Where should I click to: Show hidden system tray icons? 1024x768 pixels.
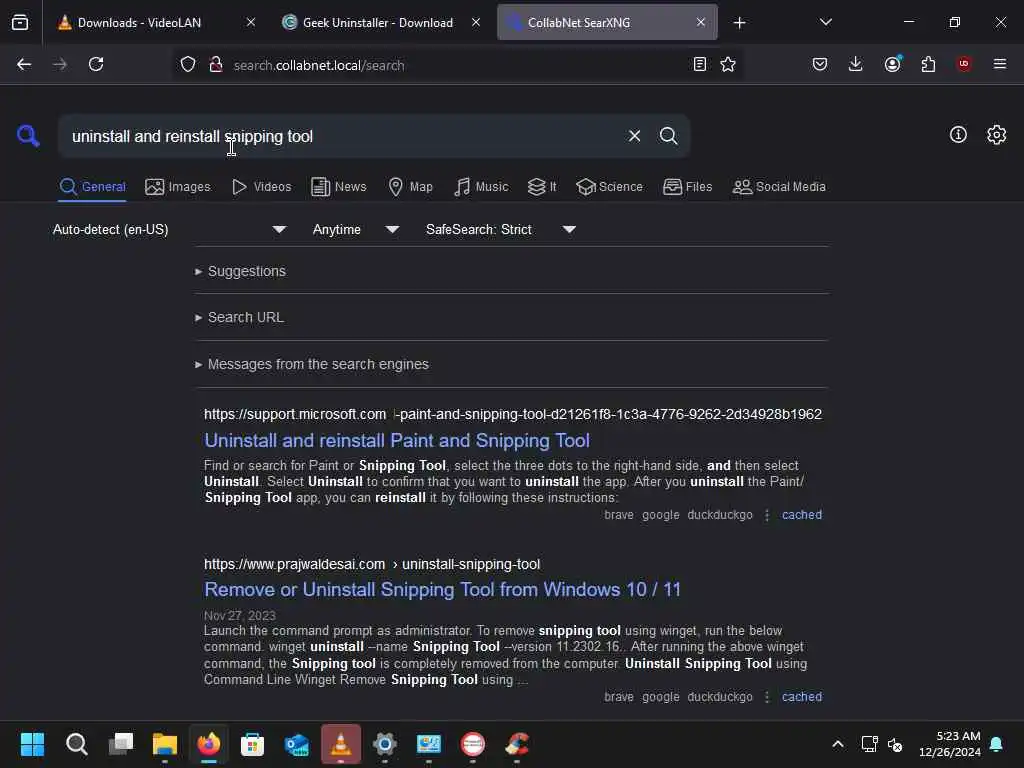point(837,744)
